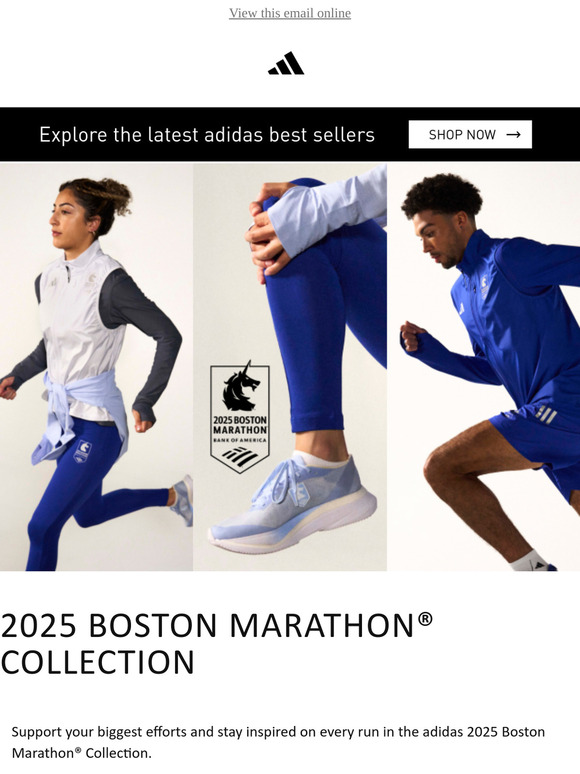Click the unicorn emblem on the marathon badge
Viewport: 580px width, 774px height.
(240, 387)
